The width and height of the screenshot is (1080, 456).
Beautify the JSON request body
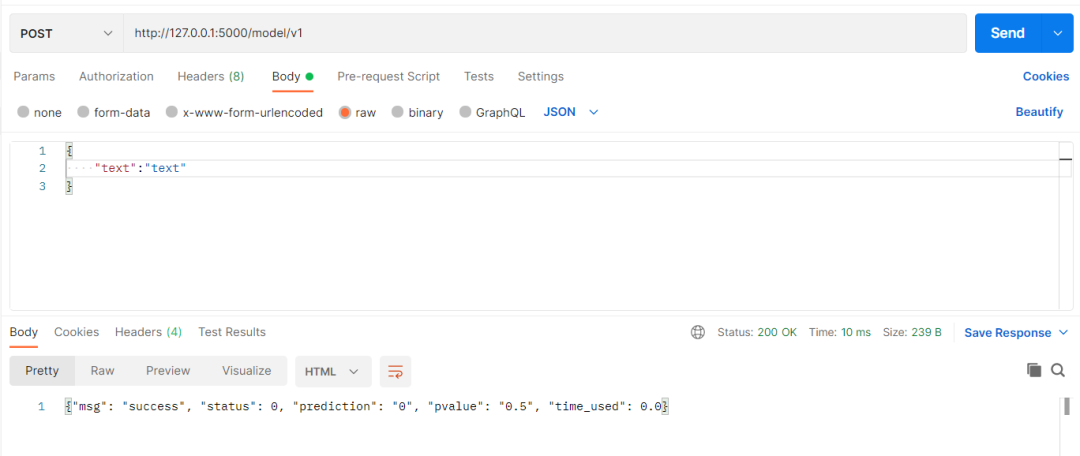[x=1039, y=112]
